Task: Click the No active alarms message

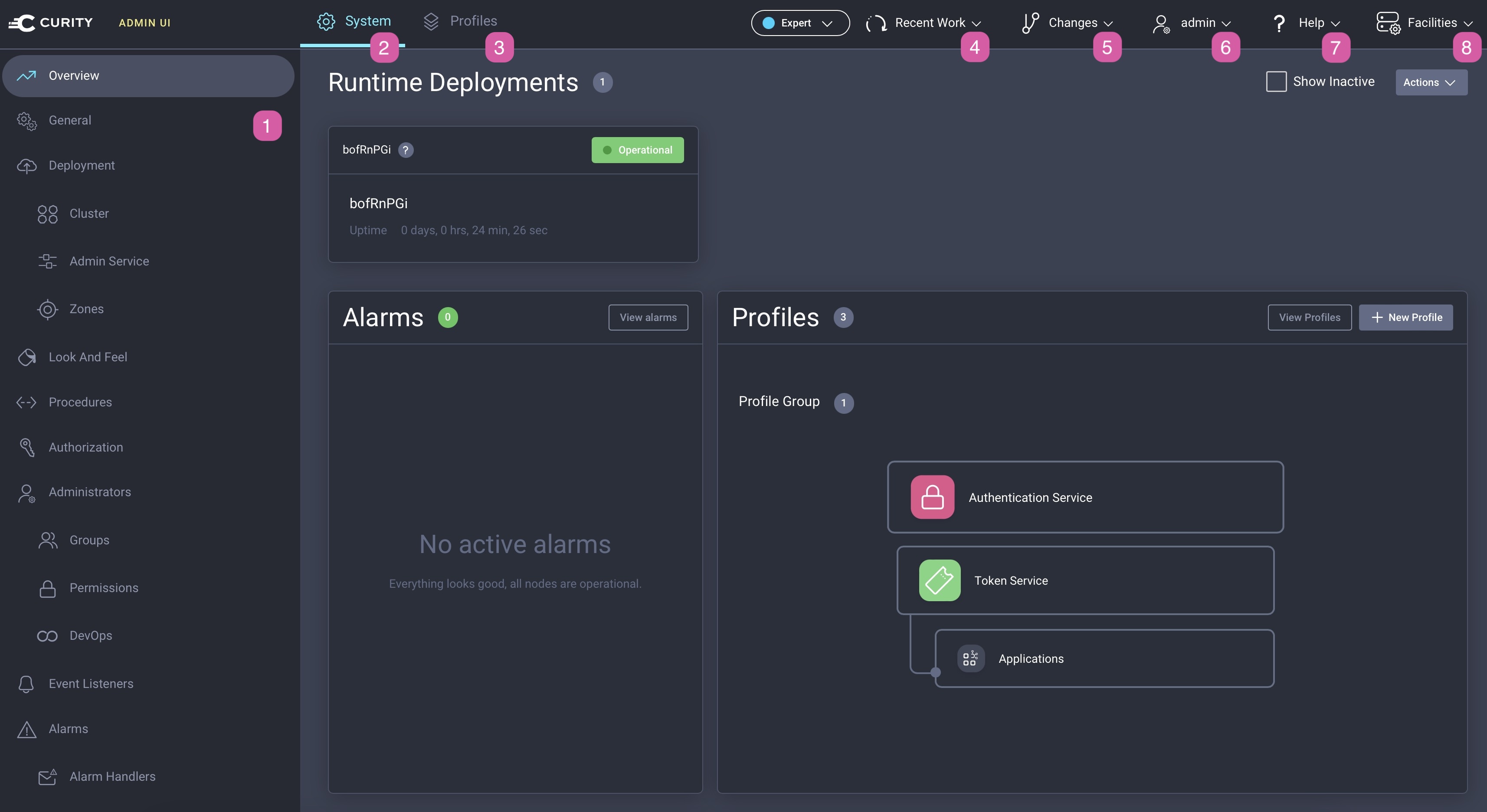Action: 515,544
